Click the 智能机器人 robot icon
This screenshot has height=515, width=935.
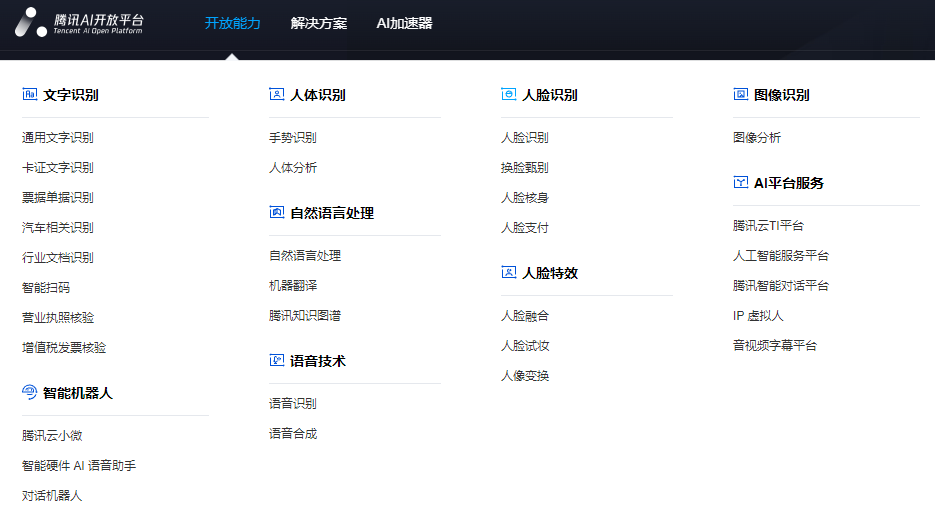point(29,393)
